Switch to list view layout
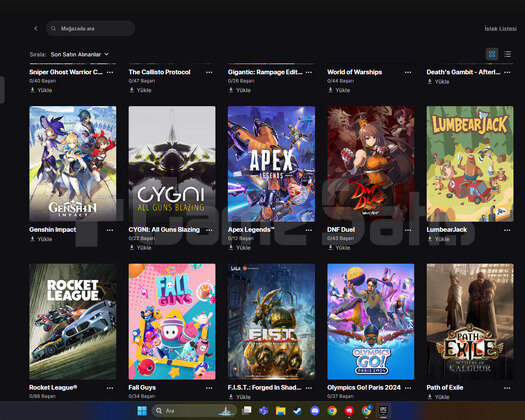The image size is (525, 420). [508, 54]
